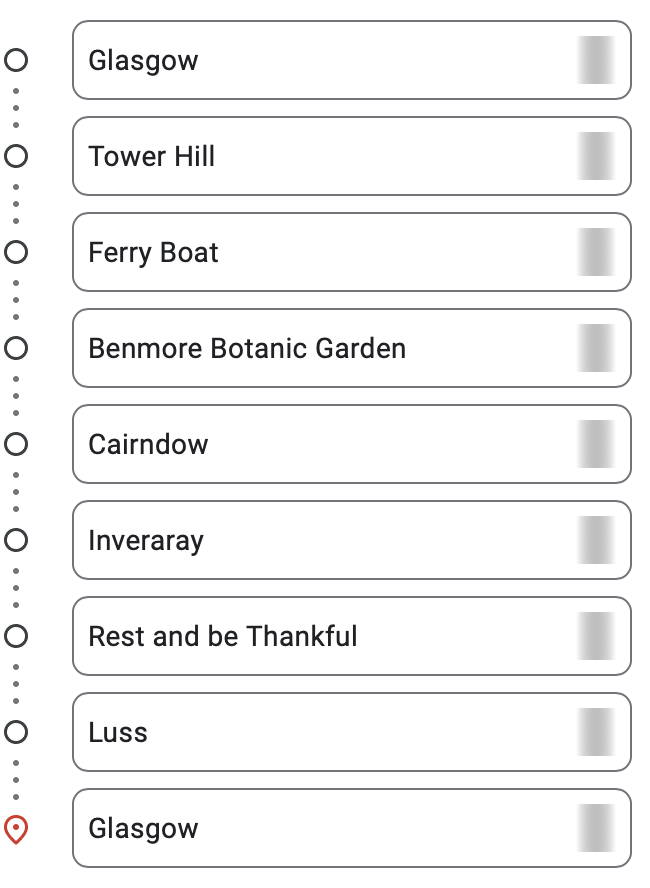Click the circle waypoint icon beside Glasgow start

click(16, 60)
